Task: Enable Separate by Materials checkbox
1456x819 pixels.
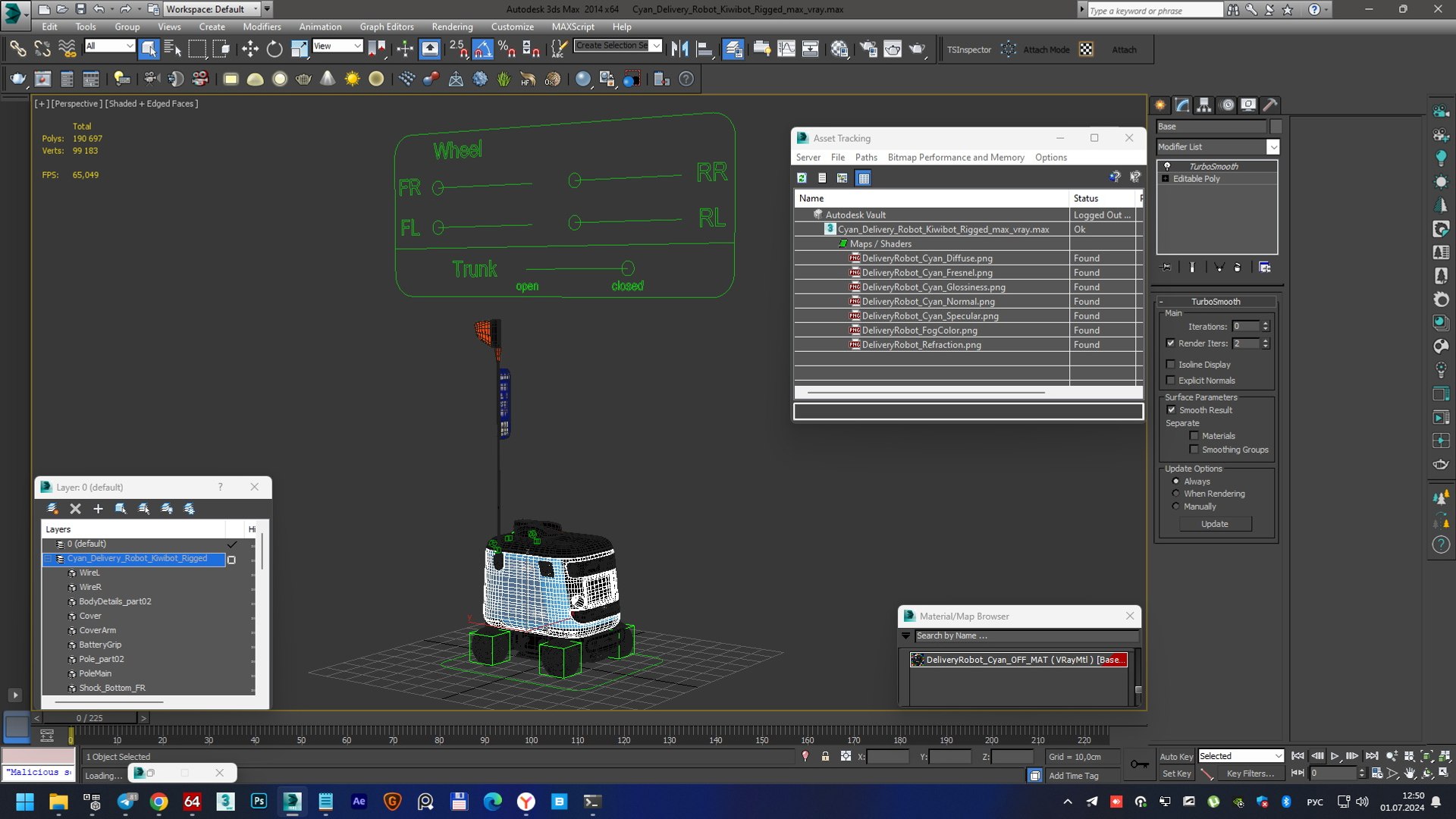Action: [x=1194, y=436]
